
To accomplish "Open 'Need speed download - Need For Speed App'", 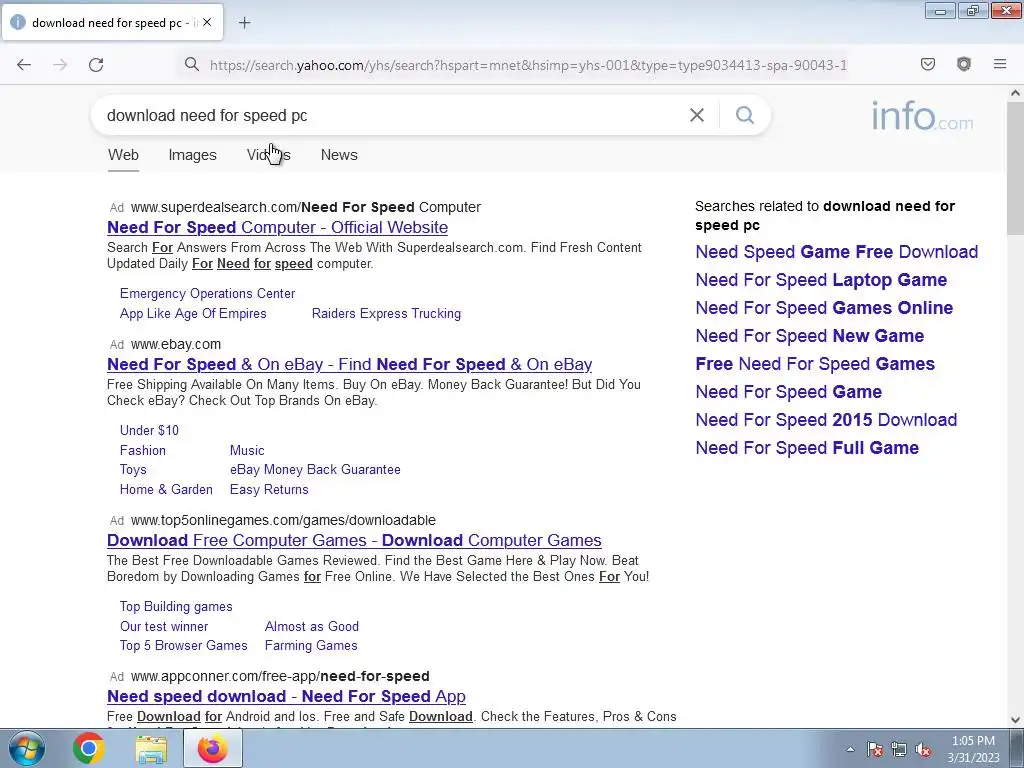I will [x=286, y=696].
